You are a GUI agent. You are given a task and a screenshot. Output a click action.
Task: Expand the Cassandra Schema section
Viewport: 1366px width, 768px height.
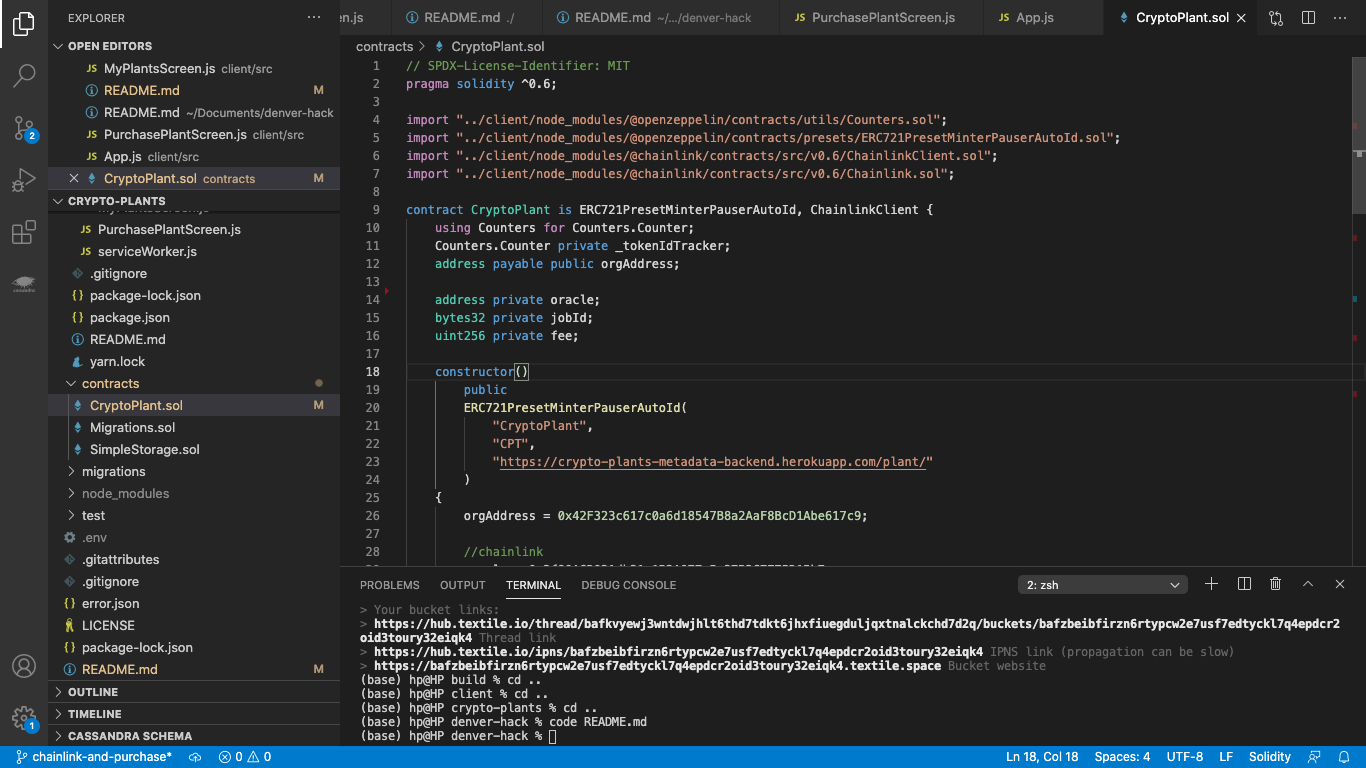(x=194, y=736)
